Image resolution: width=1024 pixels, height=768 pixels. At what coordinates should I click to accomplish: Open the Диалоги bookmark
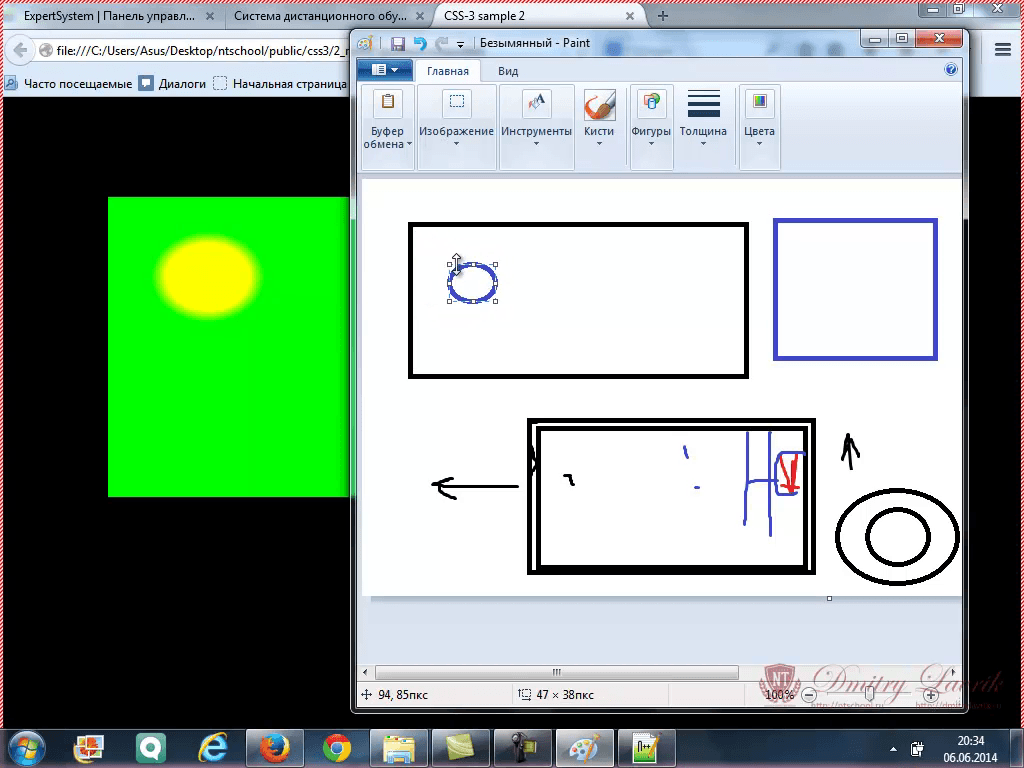point(172,84)
